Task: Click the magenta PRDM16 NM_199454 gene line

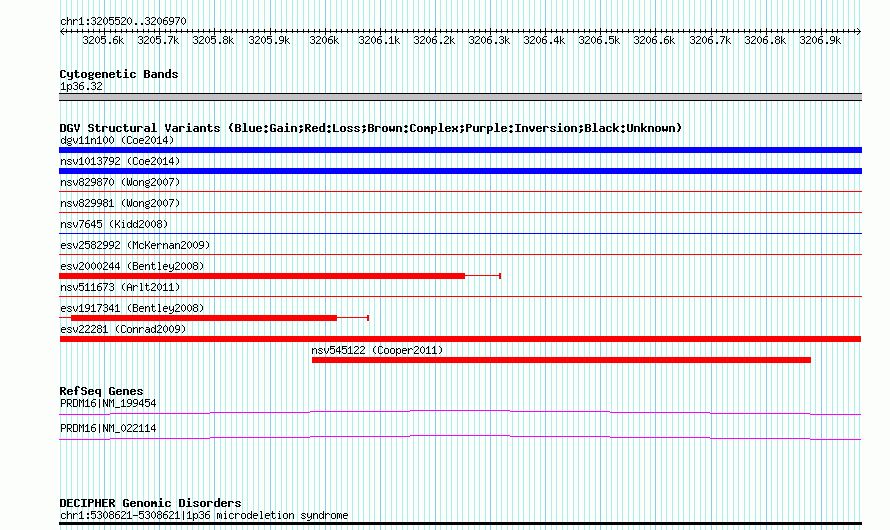Action: pos(460,412)
